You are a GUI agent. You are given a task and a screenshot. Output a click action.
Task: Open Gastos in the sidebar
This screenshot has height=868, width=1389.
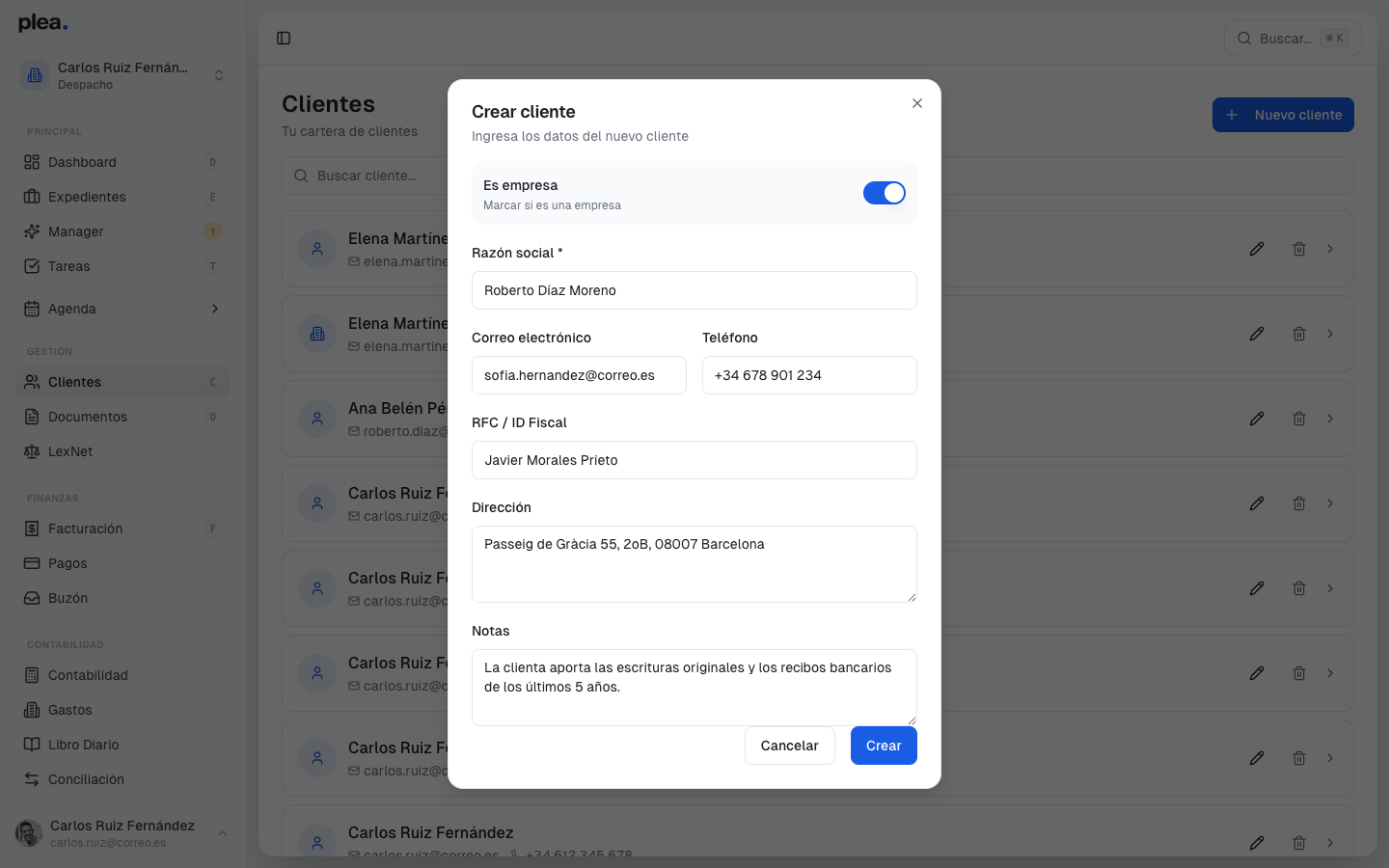tap(123, 710)
